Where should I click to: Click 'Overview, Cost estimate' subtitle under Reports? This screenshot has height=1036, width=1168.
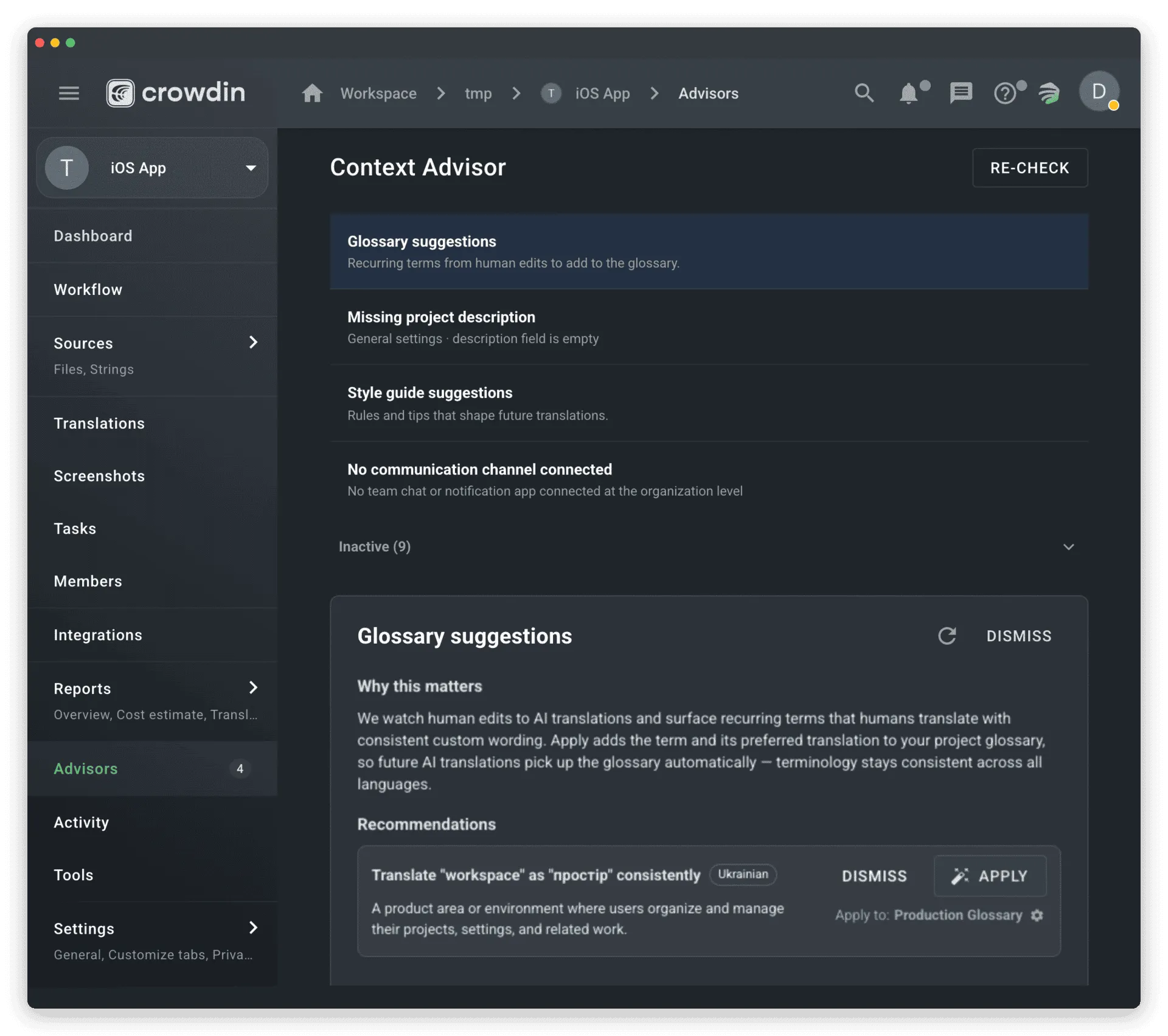(x=156, y=715)
